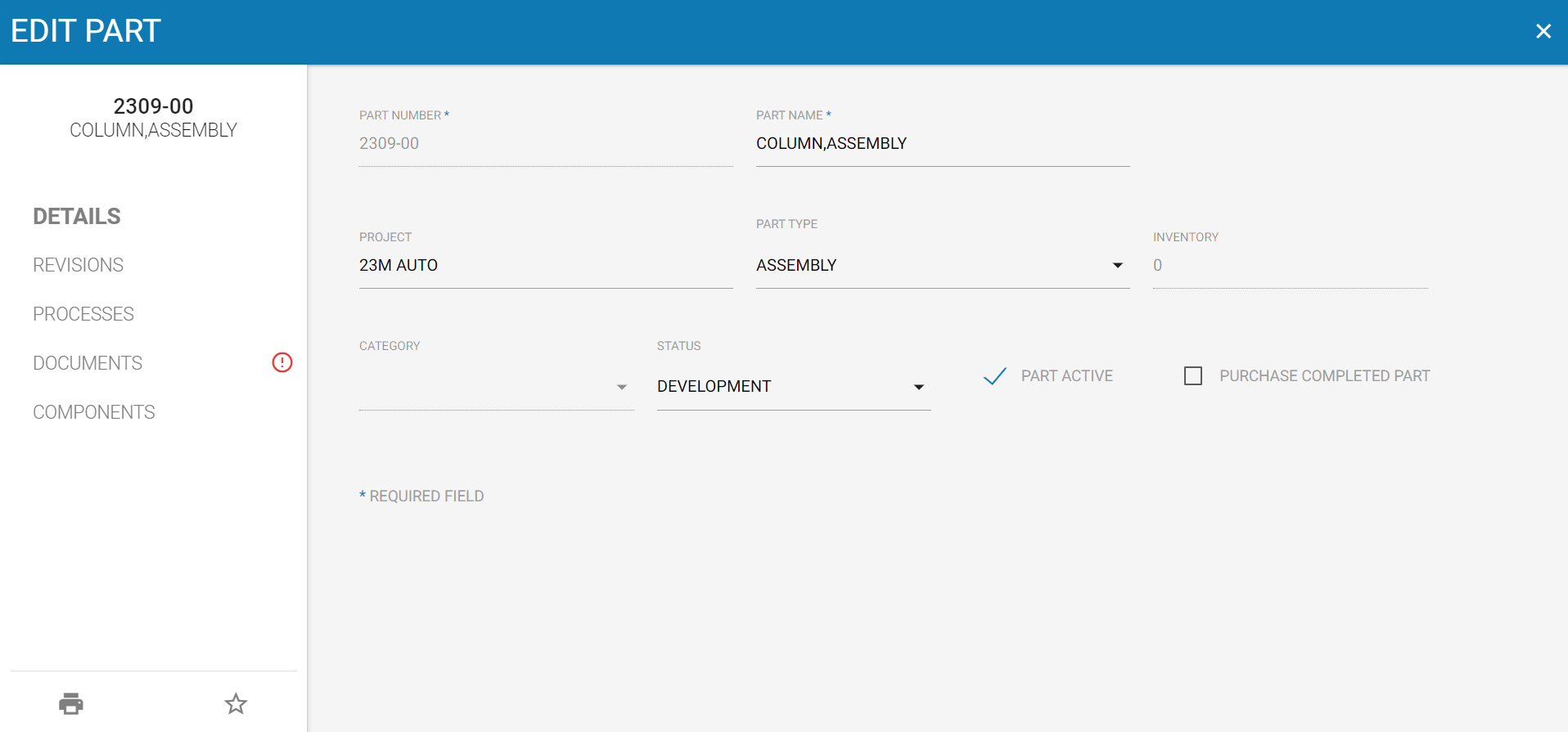The height and width of the screenshot is (732, 1568).
Task: Mark part as favorite with star icon
Action: [x=236, y=703]
